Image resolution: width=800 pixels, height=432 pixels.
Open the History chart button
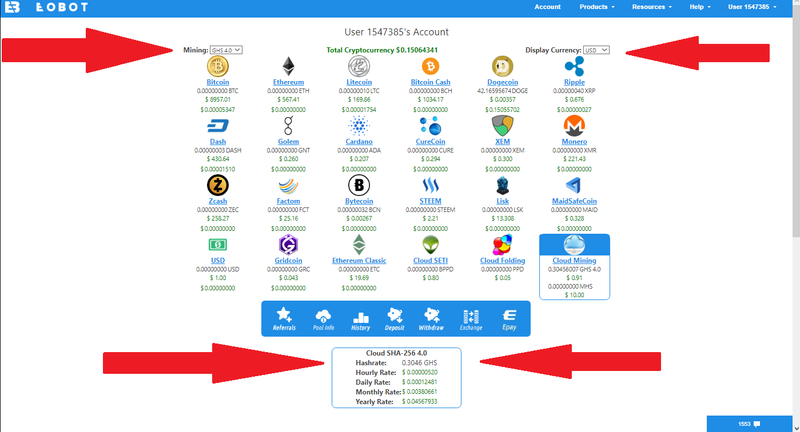click(360, 319)
